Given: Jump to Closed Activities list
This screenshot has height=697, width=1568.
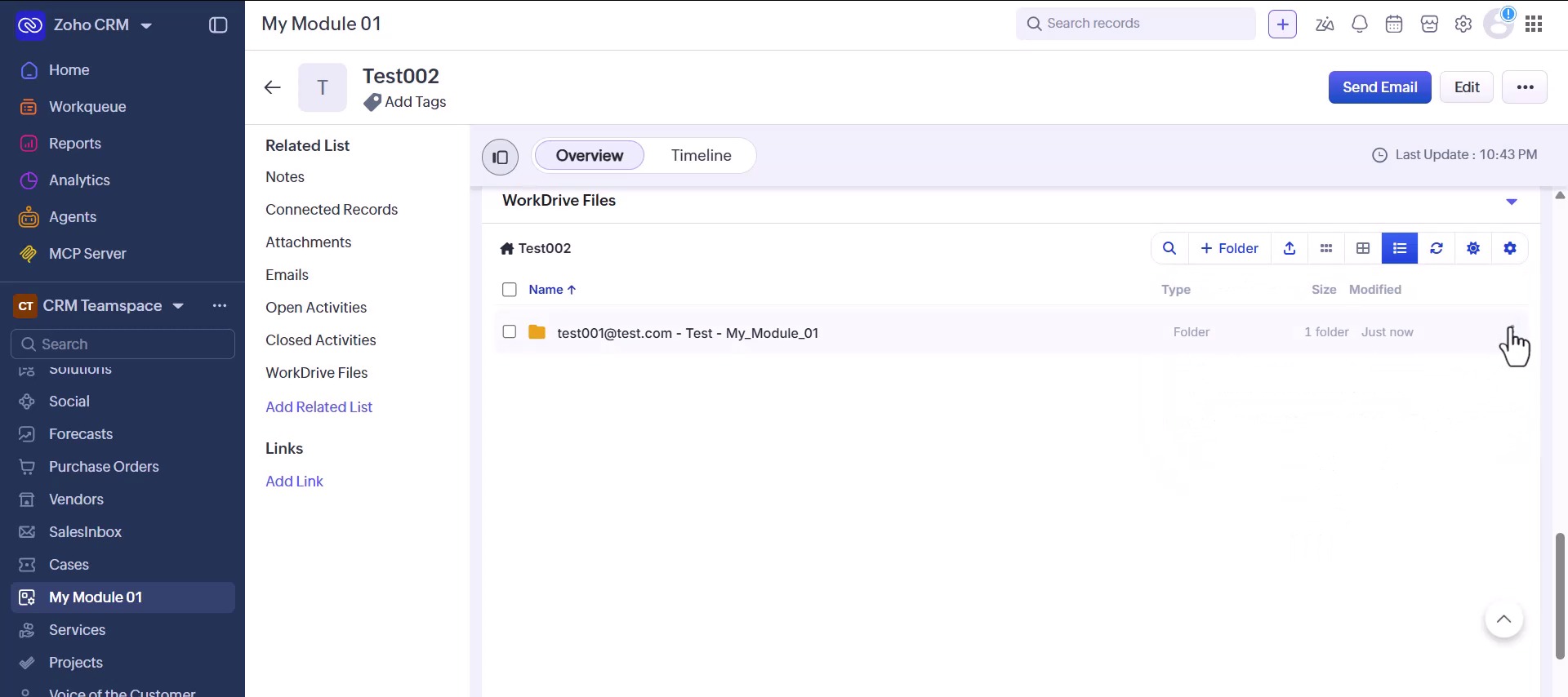Looking at the screenshot, I should point(320,340).
